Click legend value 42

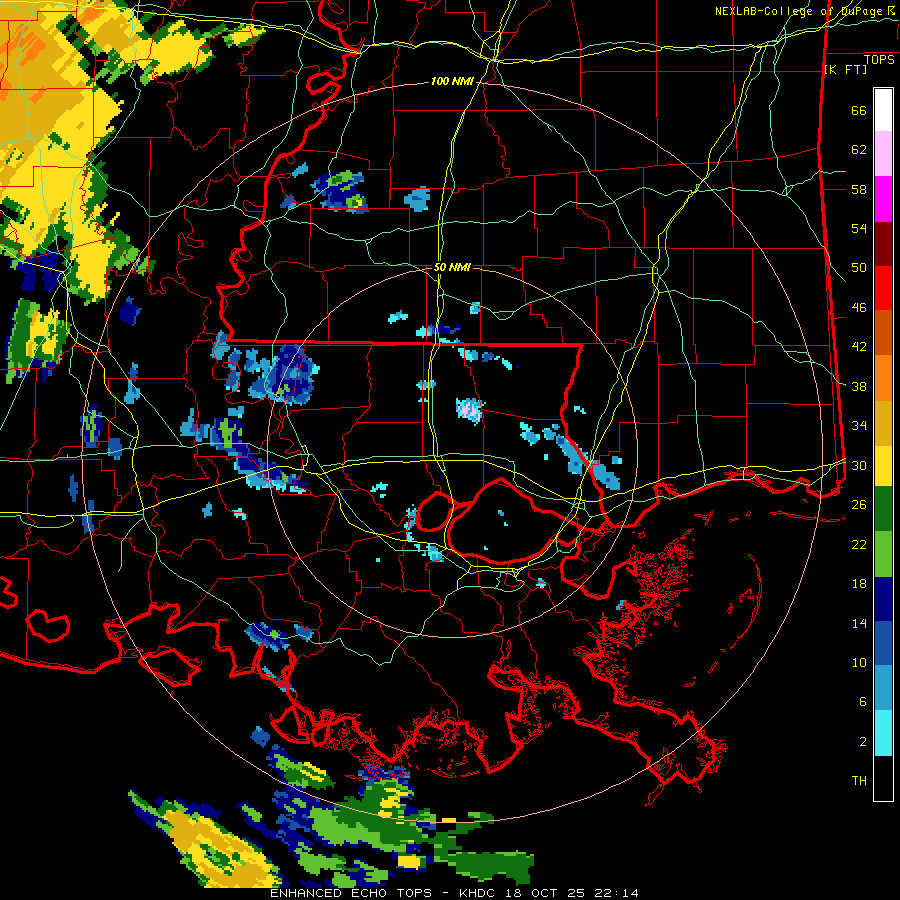(x=859, y=347)
